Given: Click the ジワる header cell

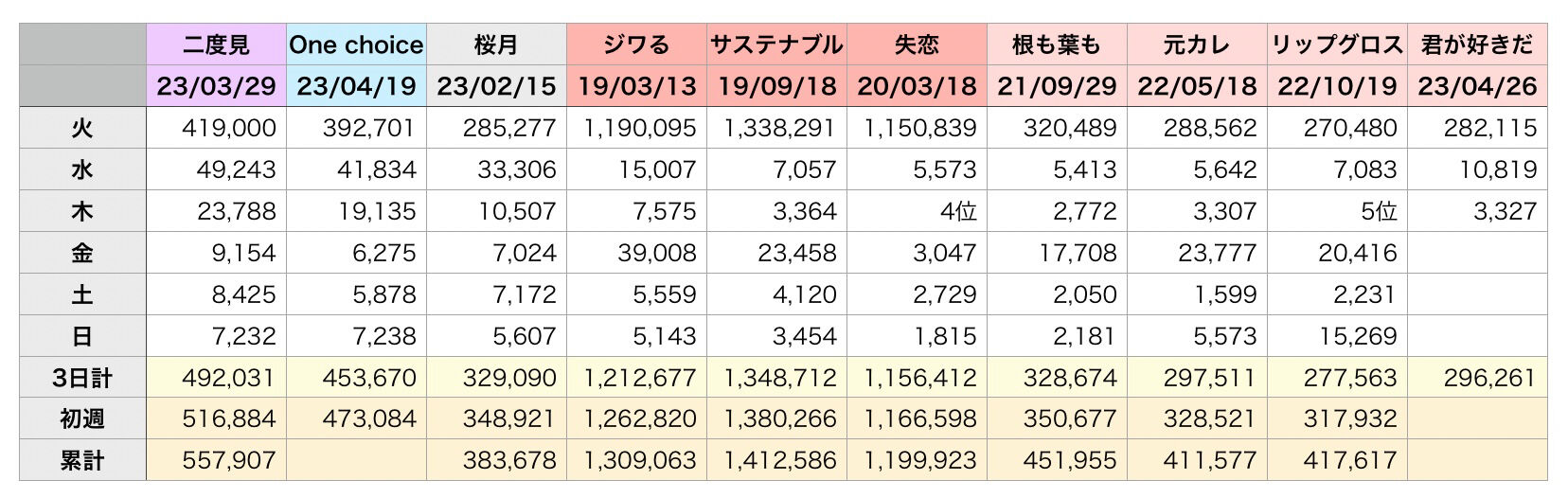Looking at the screenshot, I should coord(636,44).
